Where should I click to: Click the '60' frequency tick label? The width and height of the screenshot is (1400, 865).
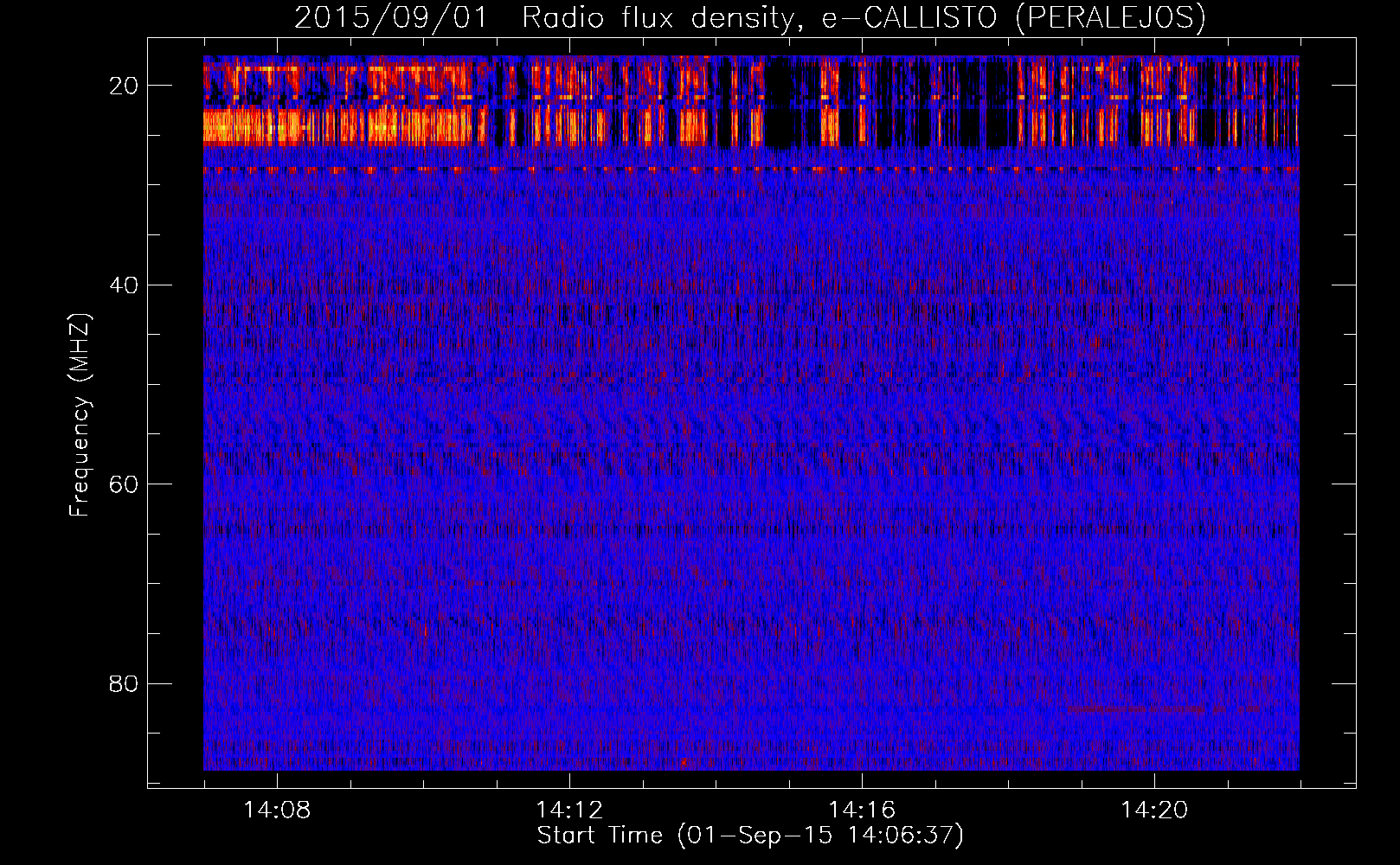[x=124, y=484]
